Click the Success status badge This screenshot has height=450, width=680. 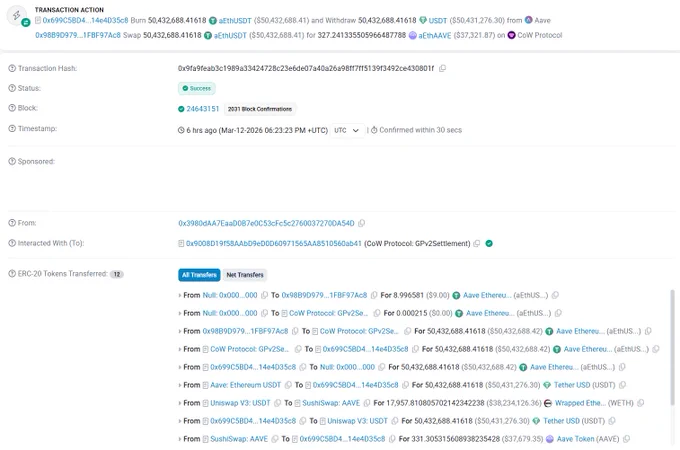pyautogui.click(x=196, y=88)
